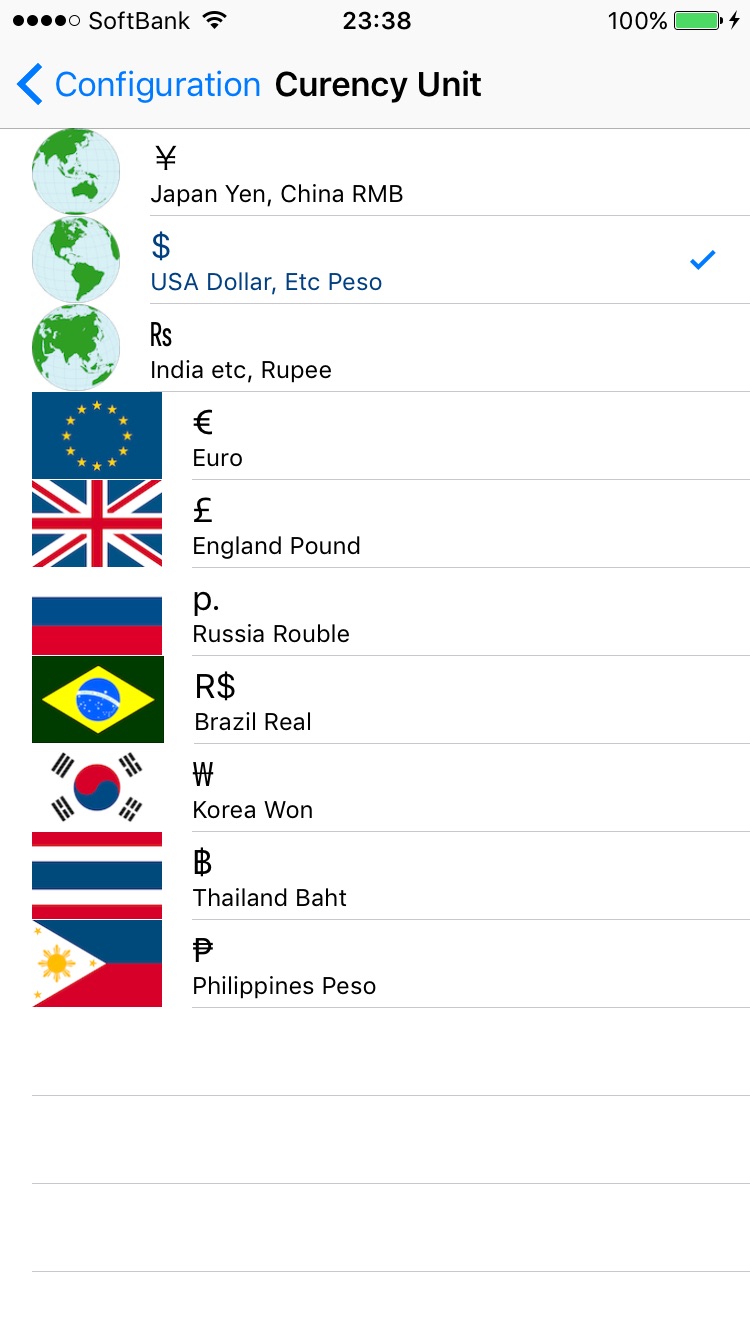750x1334 pixels.
Task: Tap the Brazil Real label
Action: [253, 722]
